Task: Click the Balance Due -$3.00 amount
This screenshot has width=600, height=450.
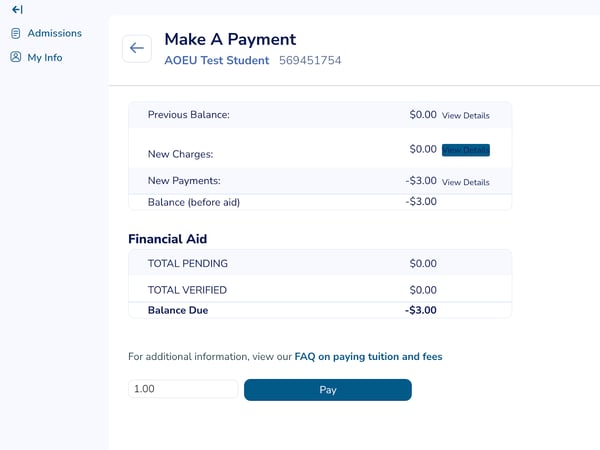Action: [421, 310]
